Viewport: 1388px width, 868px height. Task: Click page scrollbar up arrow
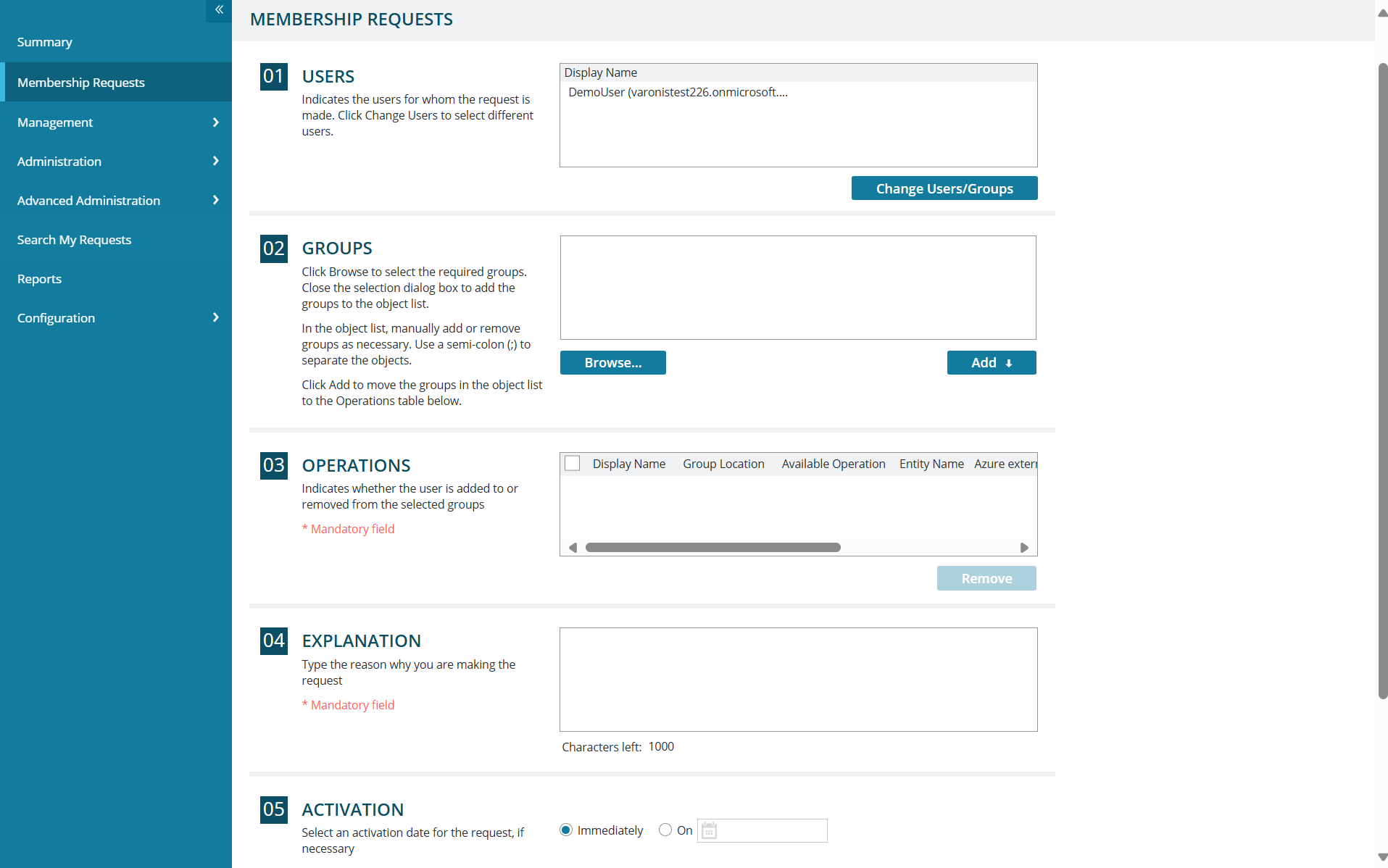(1382, 13)
